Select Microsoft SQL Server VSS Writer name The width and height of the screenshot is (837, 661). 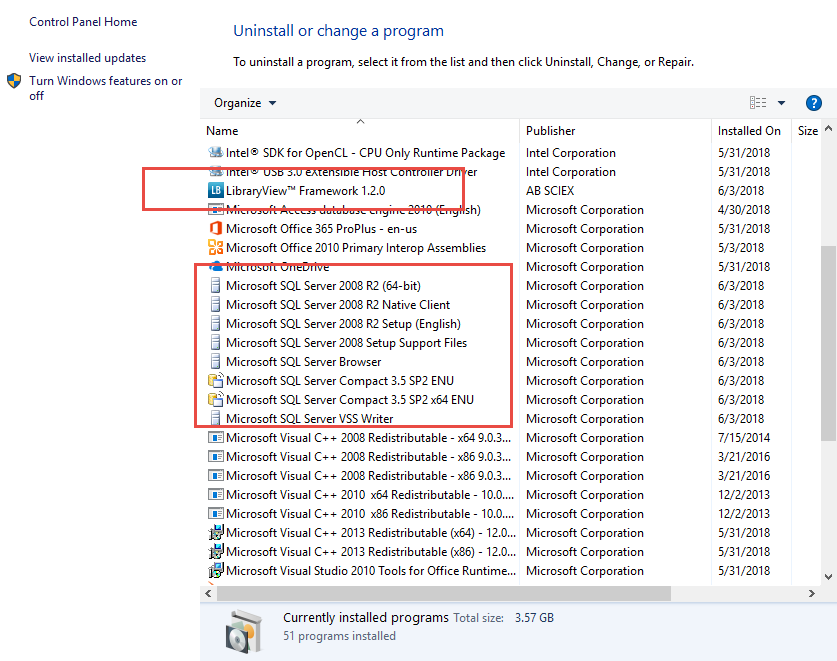[310, 419]
